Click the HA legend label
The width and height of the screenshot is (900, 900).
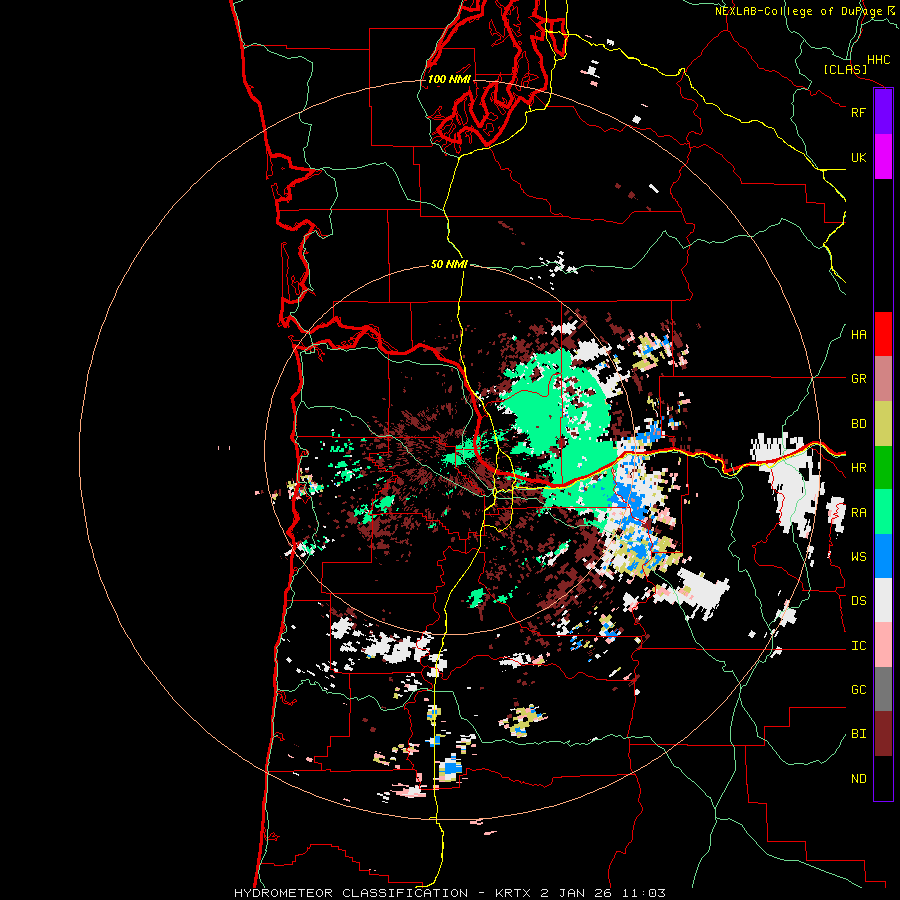858,335
